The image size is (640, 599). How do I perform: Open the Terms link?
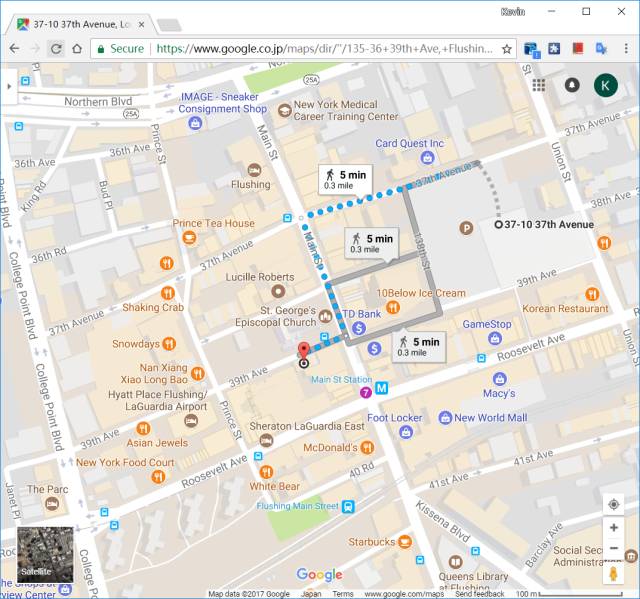pyautogui.click(x=342, y=594)
